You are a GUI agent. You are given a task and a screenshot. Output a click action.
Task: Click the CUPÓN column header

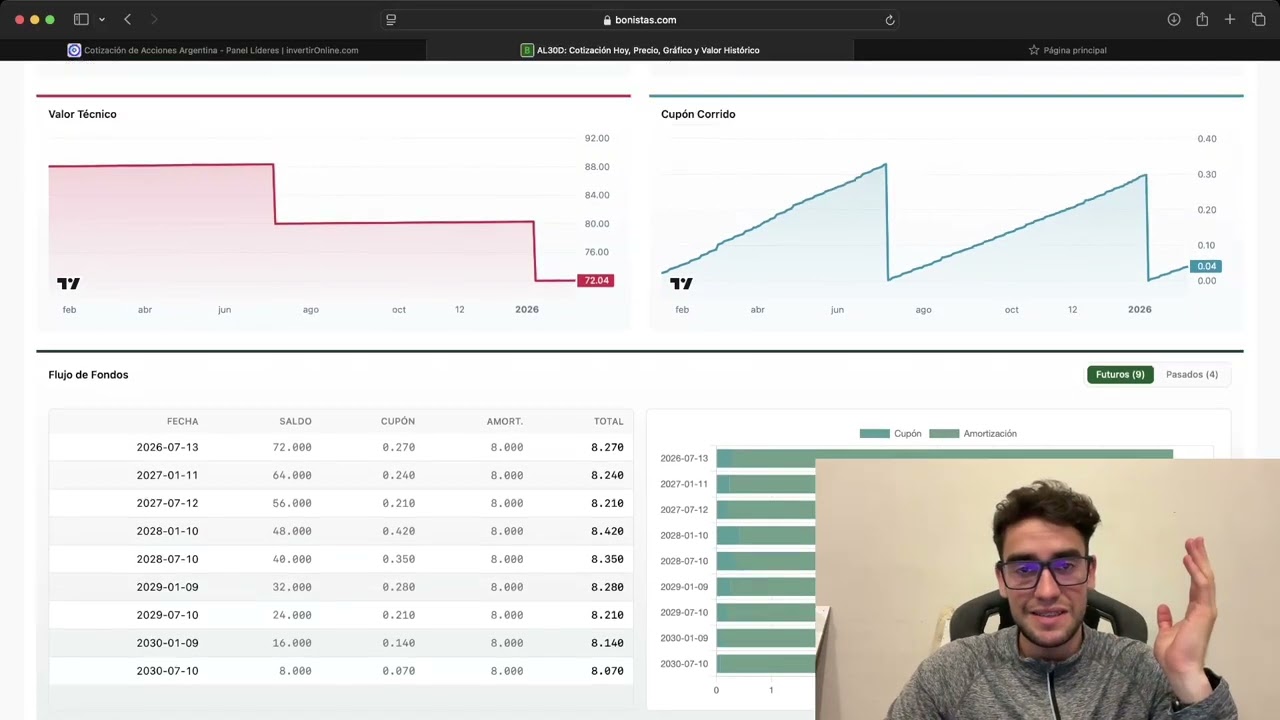[x=398, y=422]
